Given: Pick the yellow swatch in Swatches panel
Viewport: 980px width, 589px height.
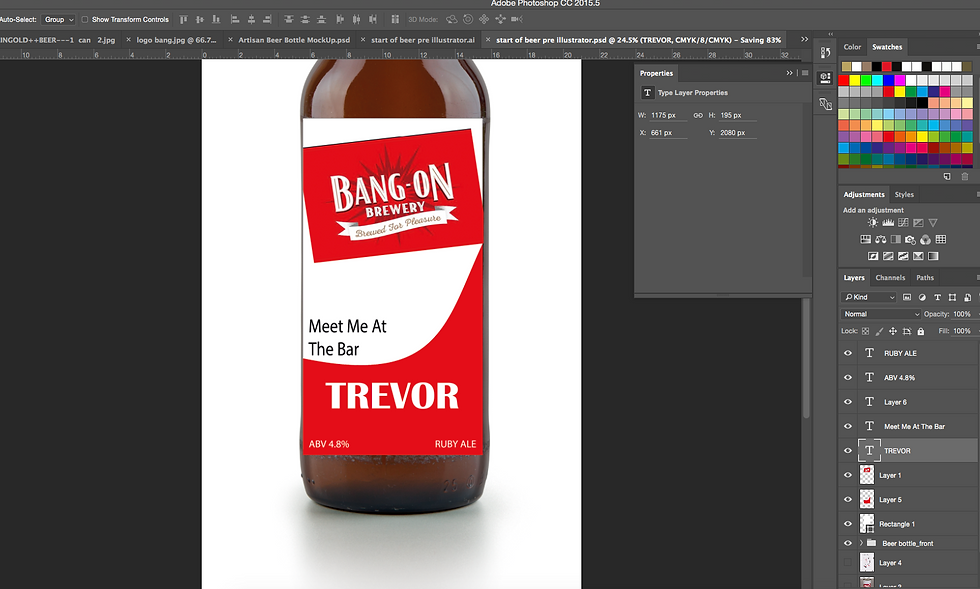Looking at the screenshot, I should click(857, 81).
